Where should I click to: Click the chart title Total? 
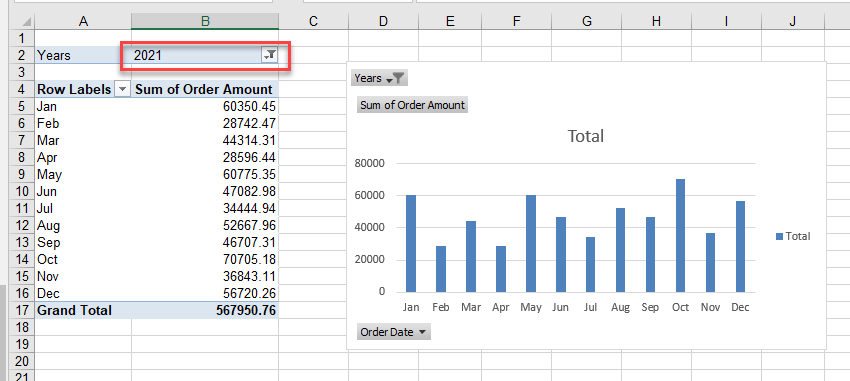tap(585, 135)
